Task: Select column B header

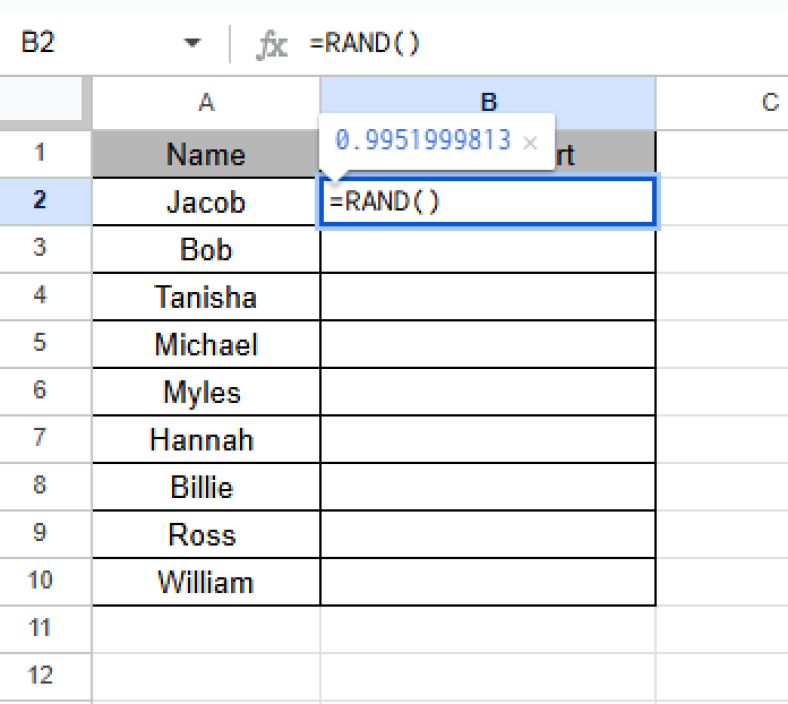Action: [x=488, y=101]
